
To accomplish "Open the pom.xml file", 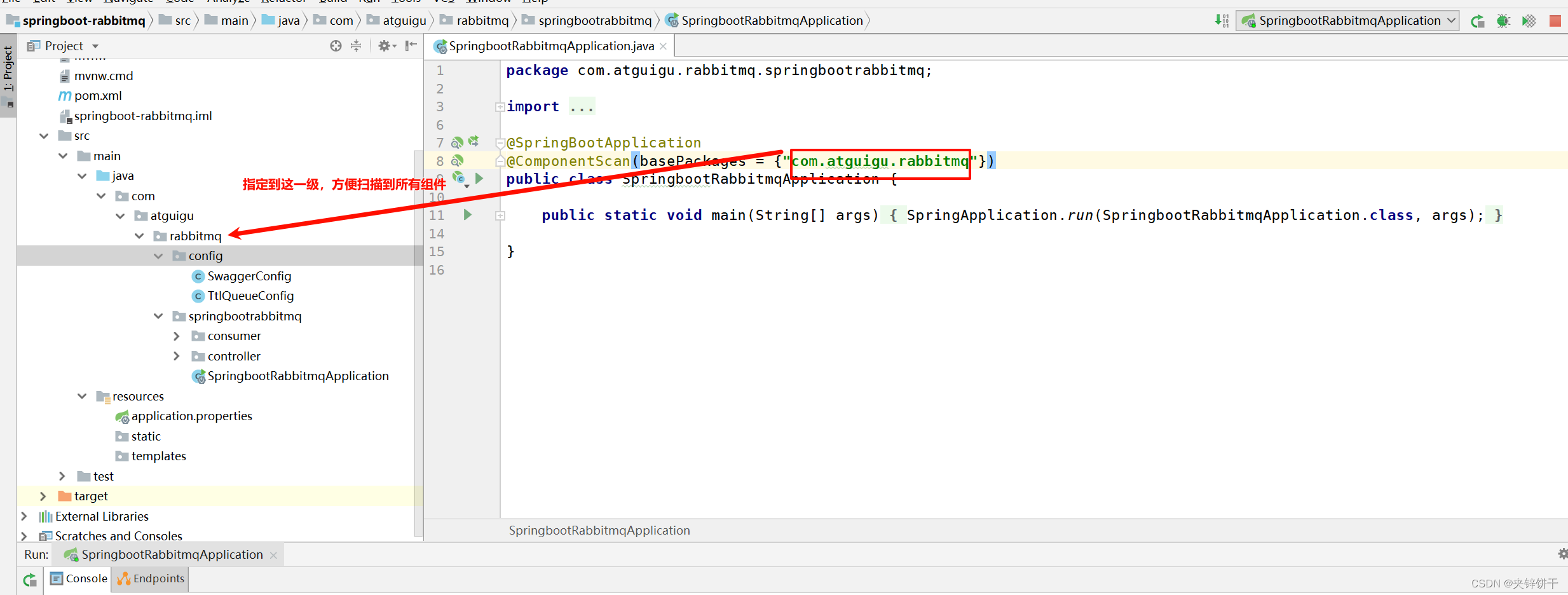I will pos(98,95).
